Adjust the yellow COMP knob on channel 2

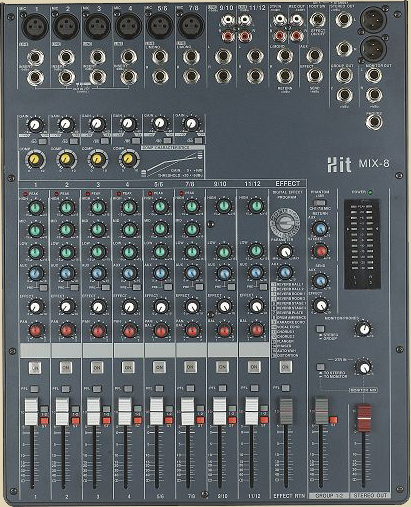(x=66, y=159)
